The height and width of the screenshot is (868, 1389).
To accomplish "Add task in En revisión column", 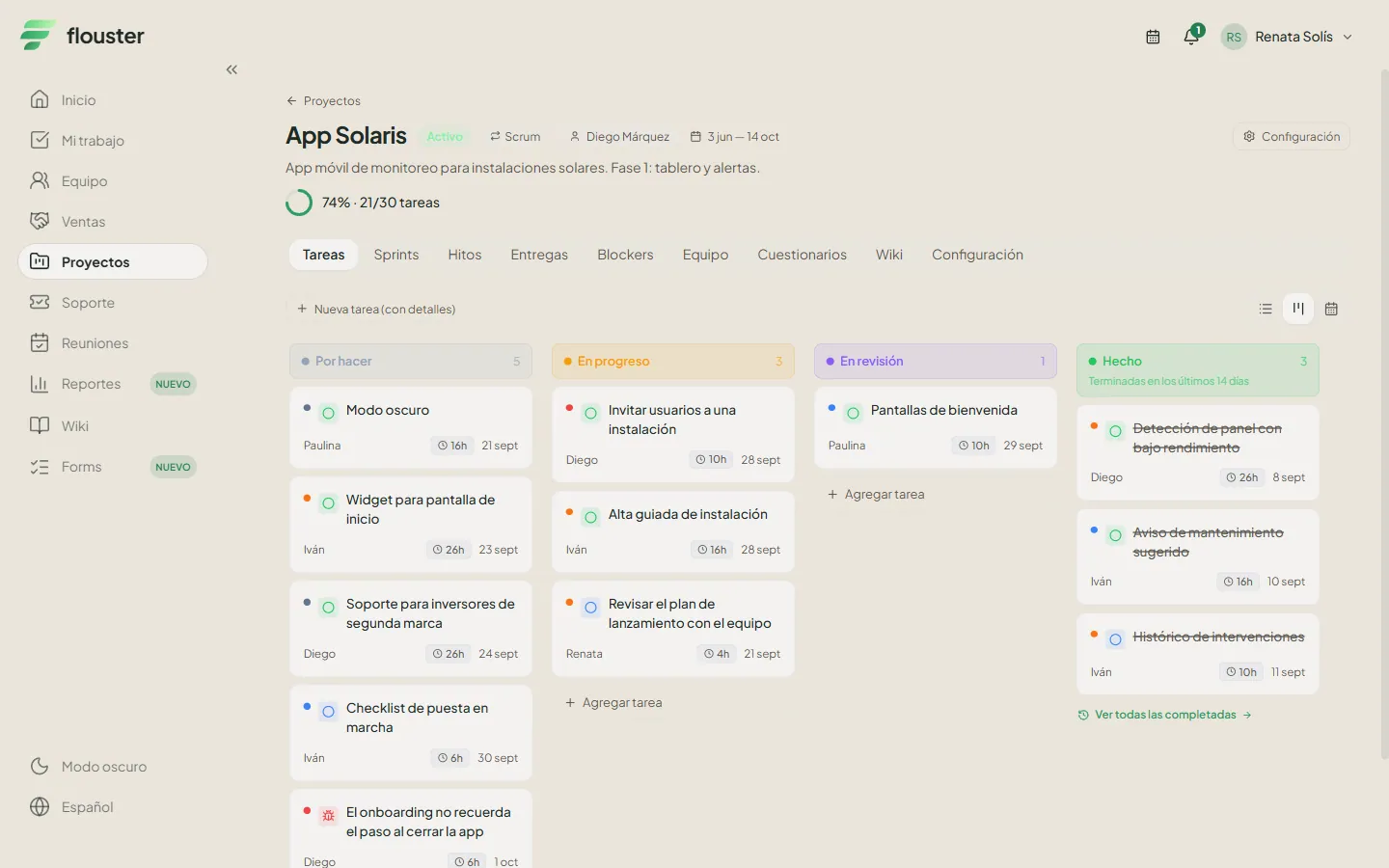I will pos(876,494).
